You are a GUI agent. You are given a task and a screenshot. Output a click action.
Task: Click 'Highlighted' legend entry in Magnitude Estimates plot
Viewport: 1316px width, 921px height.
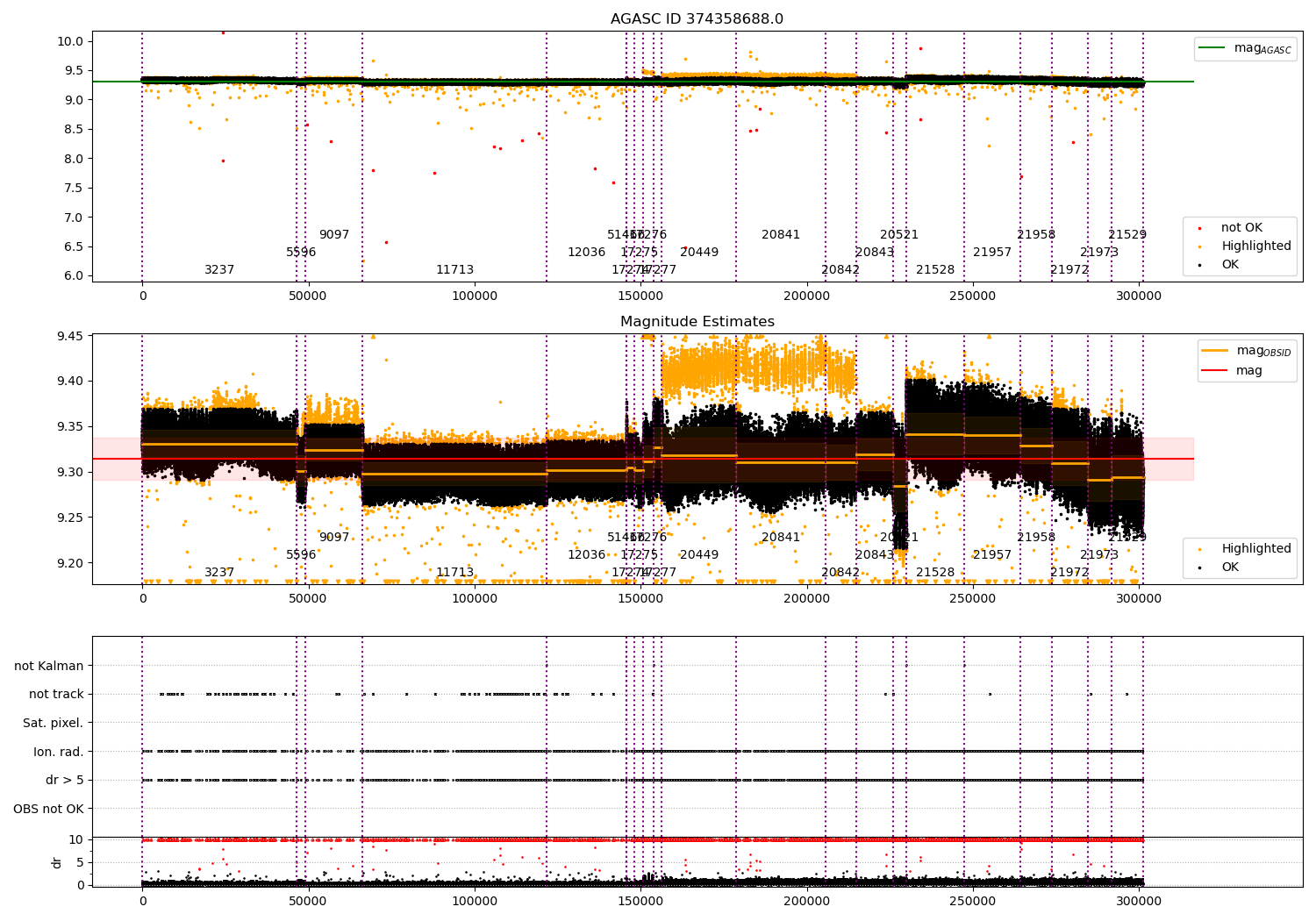click(x=1245, y=548)
